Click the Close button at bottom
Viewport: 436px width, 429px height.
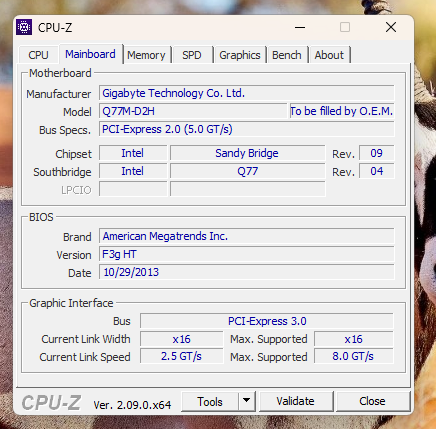click(372, 401)
